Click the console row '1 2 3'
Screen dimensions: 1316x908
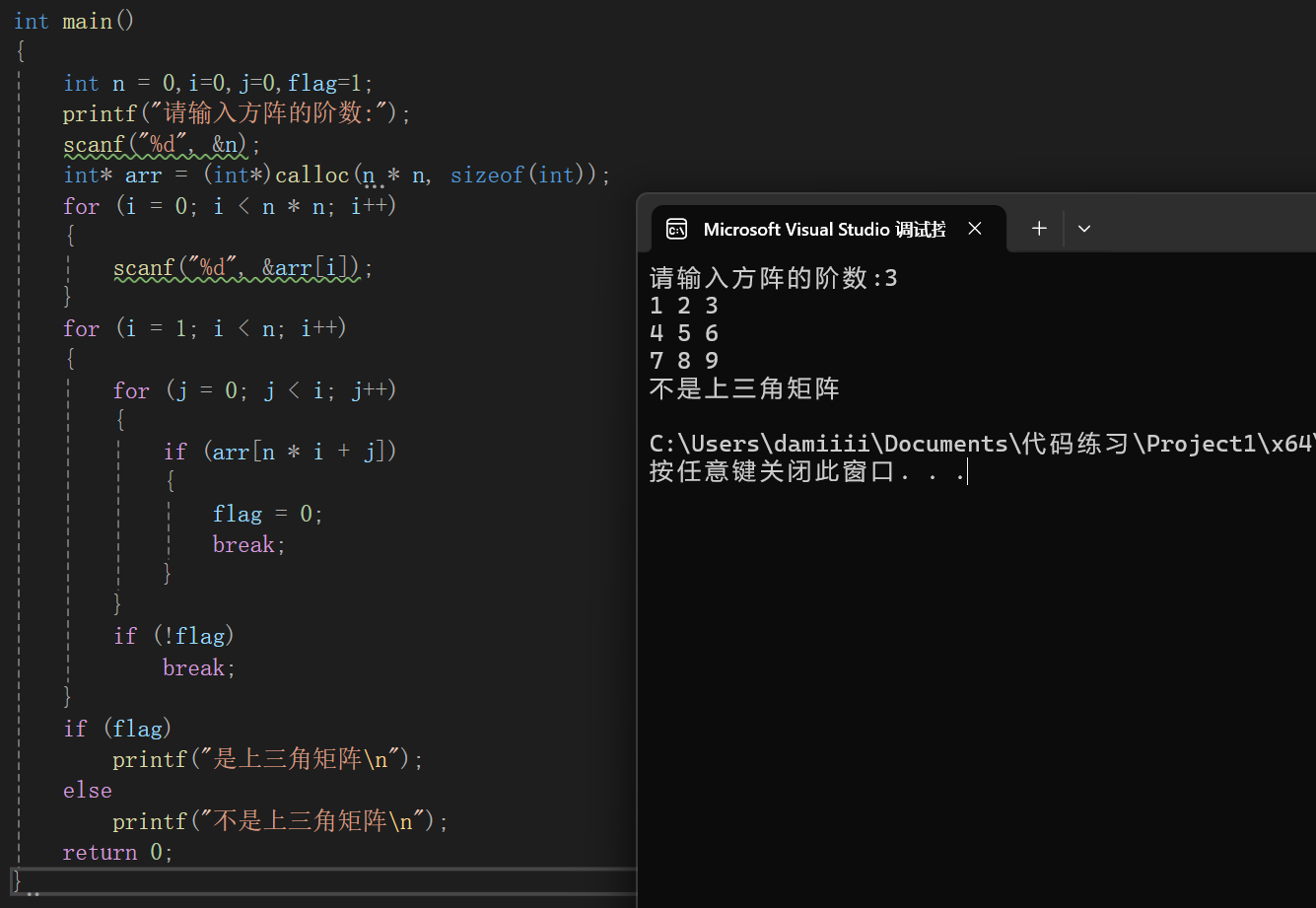pos(684,306)
